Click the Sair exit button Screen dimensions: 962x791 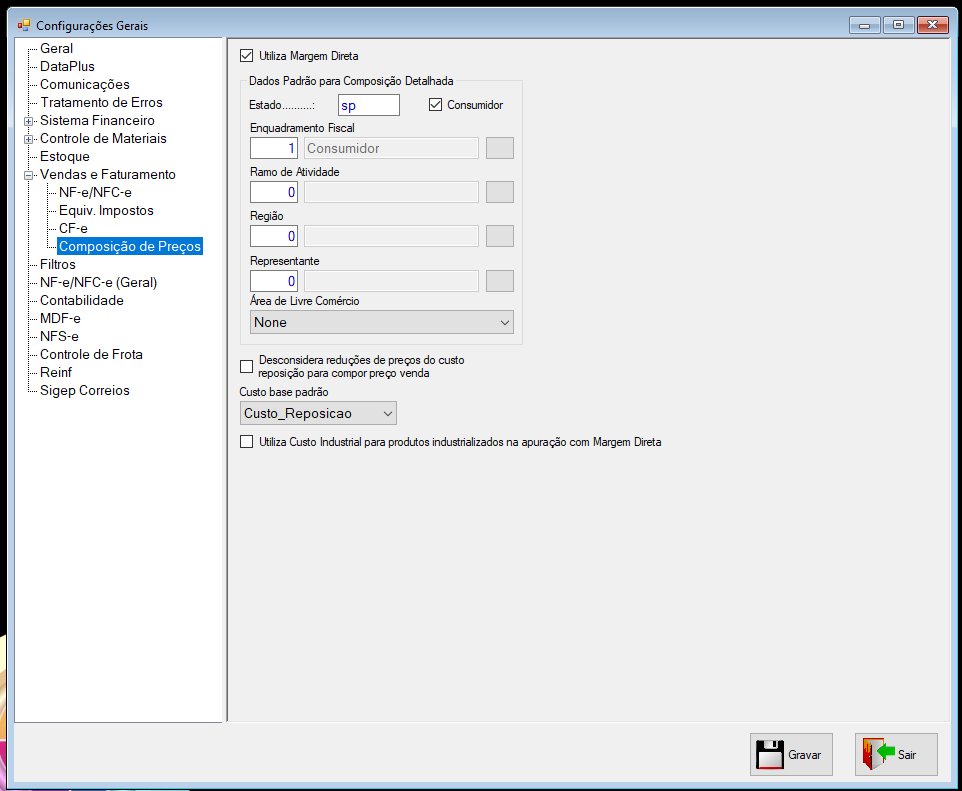896,754
